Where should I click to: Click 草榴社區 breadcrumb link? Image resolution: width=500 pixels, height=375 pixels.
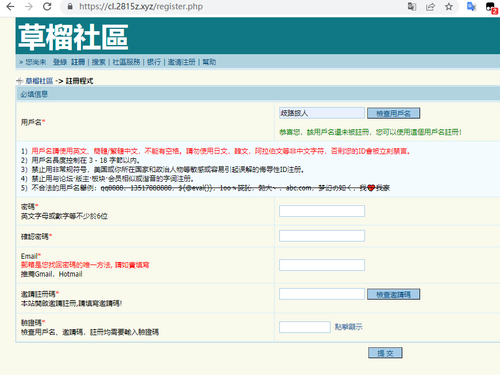coord(39,81)
